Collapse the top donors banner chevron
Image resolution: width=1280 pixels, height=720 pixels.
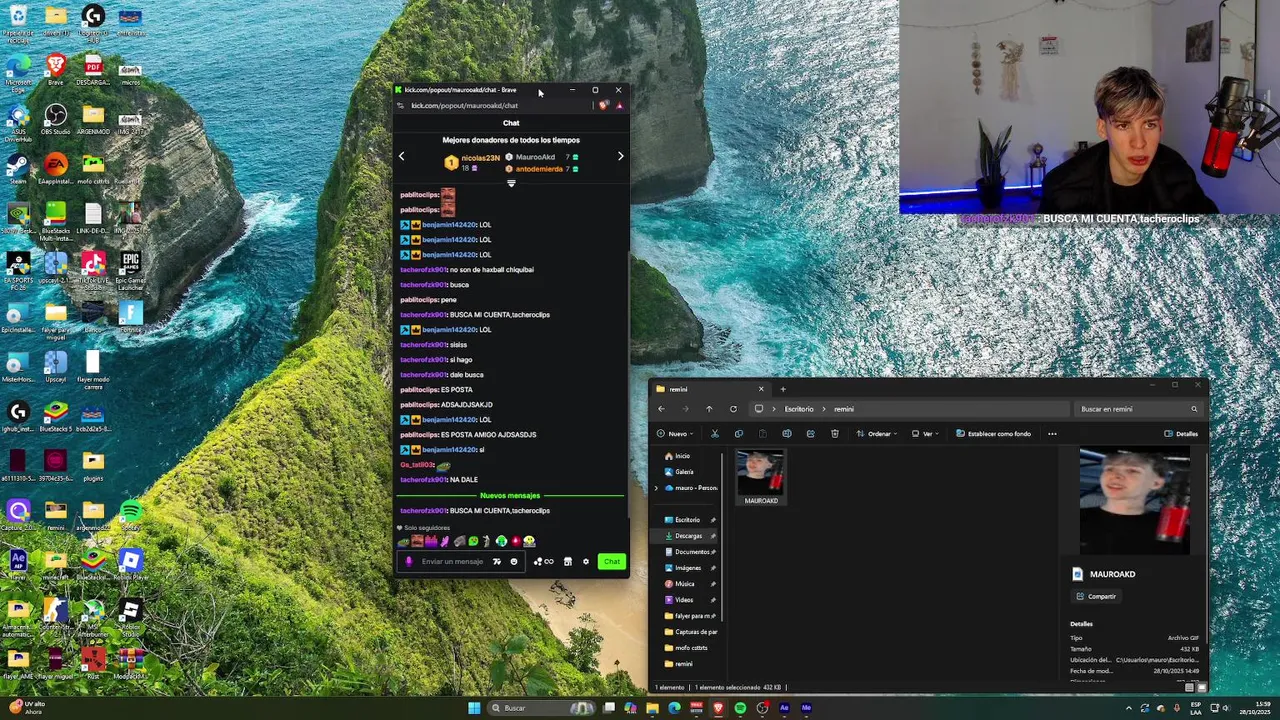click(x=511, y=184)
